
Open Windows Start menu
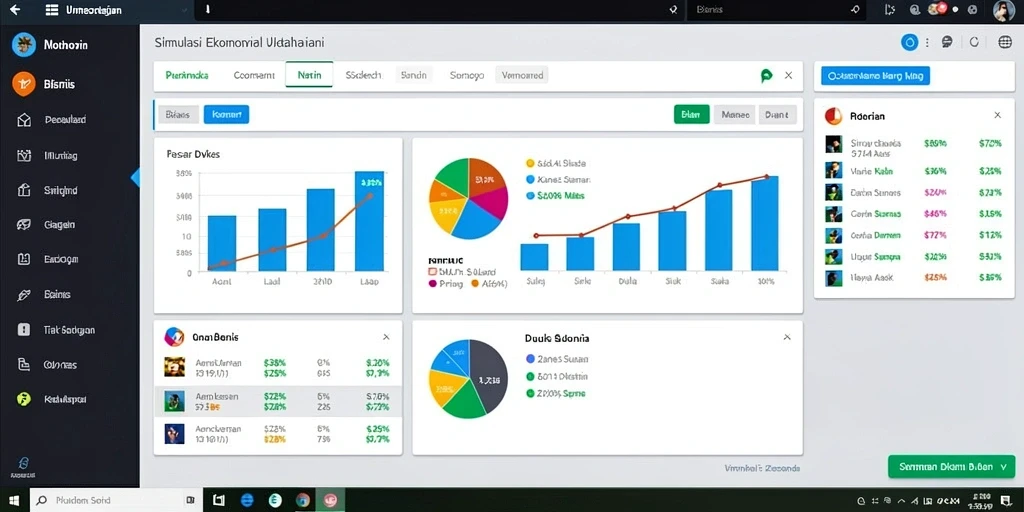point(14,500)
